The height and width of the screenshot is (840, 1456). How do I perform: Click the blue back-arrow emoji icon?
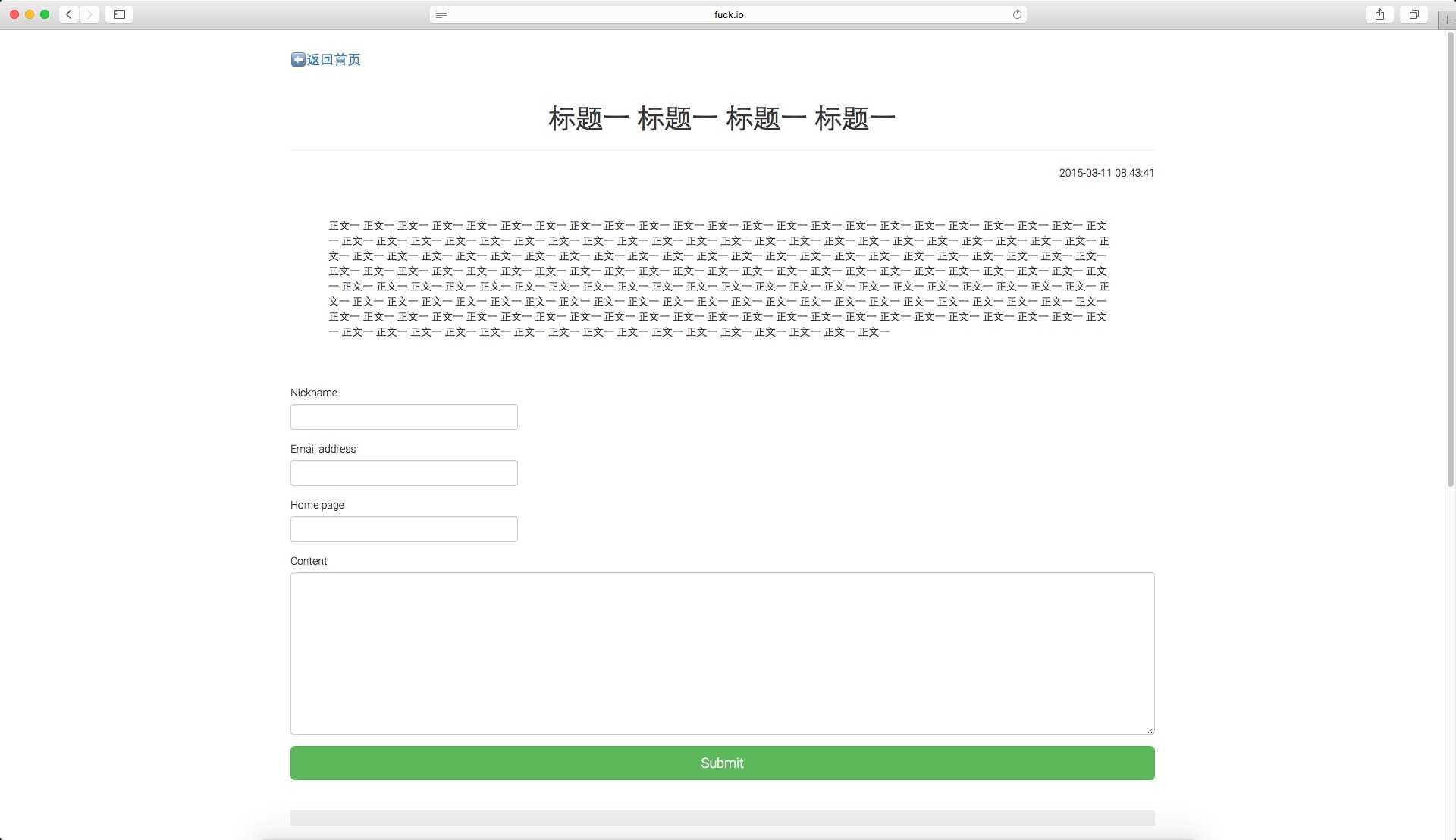click(x=298, y=59)
